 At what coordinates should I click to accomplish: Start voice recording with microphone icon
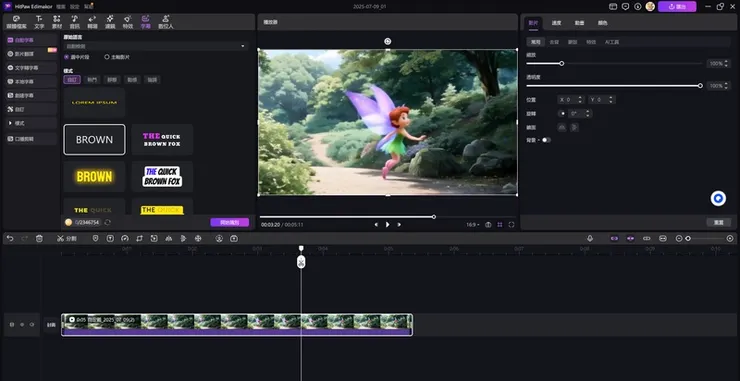tap(590, 238)
